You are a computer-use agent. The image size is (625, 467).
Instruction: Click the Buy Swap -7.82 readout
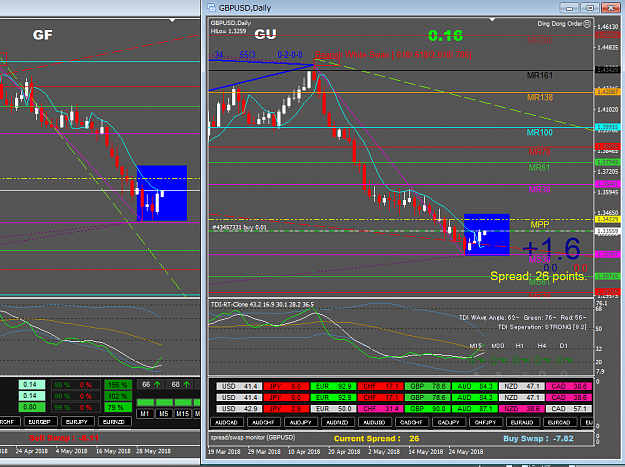tap(539, 439)
